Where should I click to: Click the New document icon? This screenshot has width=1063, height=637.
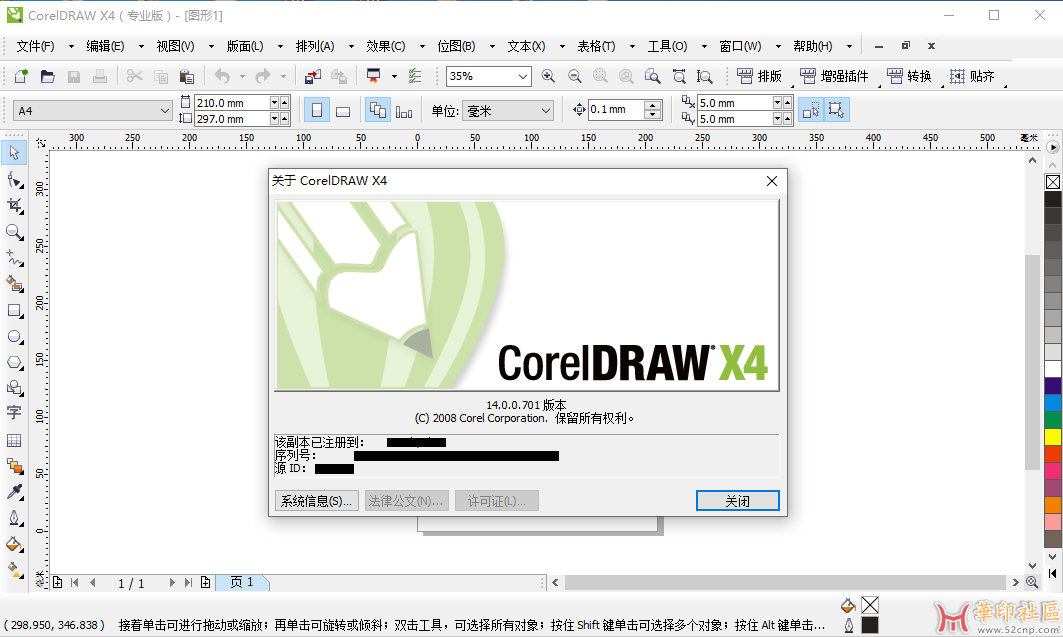(21, 76)
